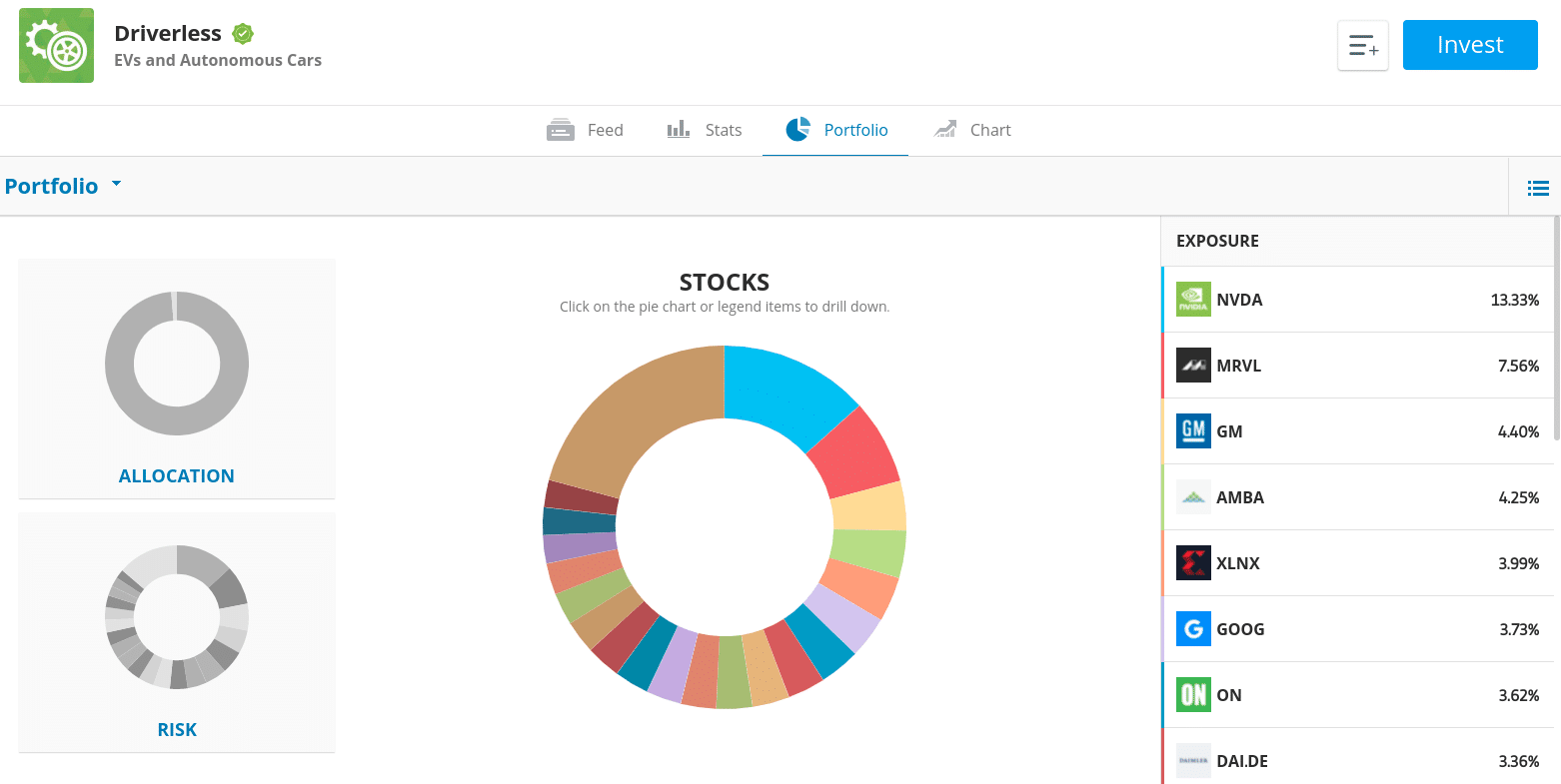Image resolution: width=1561 pixels, height=784 pixels.
Task: Click the 7.56% exposure value
Action: 1519,366
